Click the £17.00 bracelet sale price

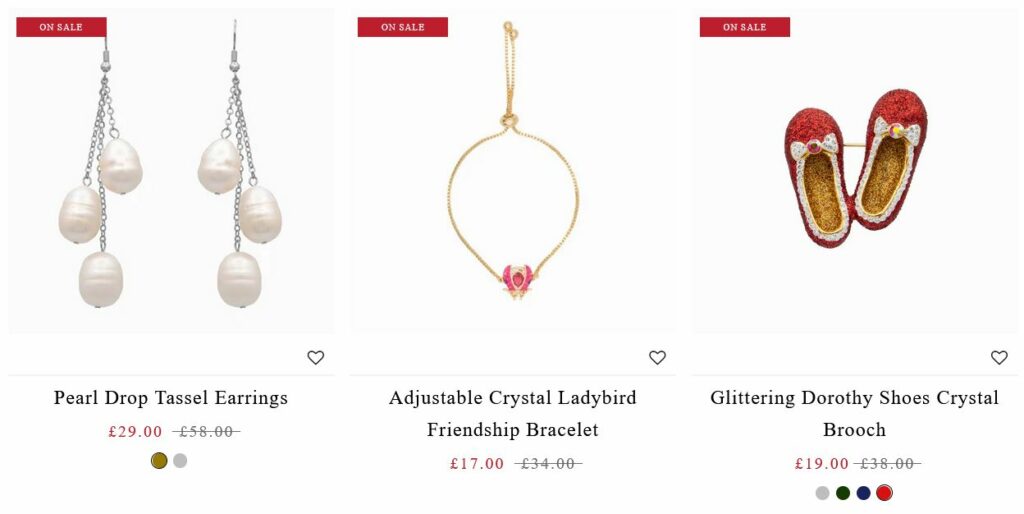pyautogui.click(x=477, y=464)
